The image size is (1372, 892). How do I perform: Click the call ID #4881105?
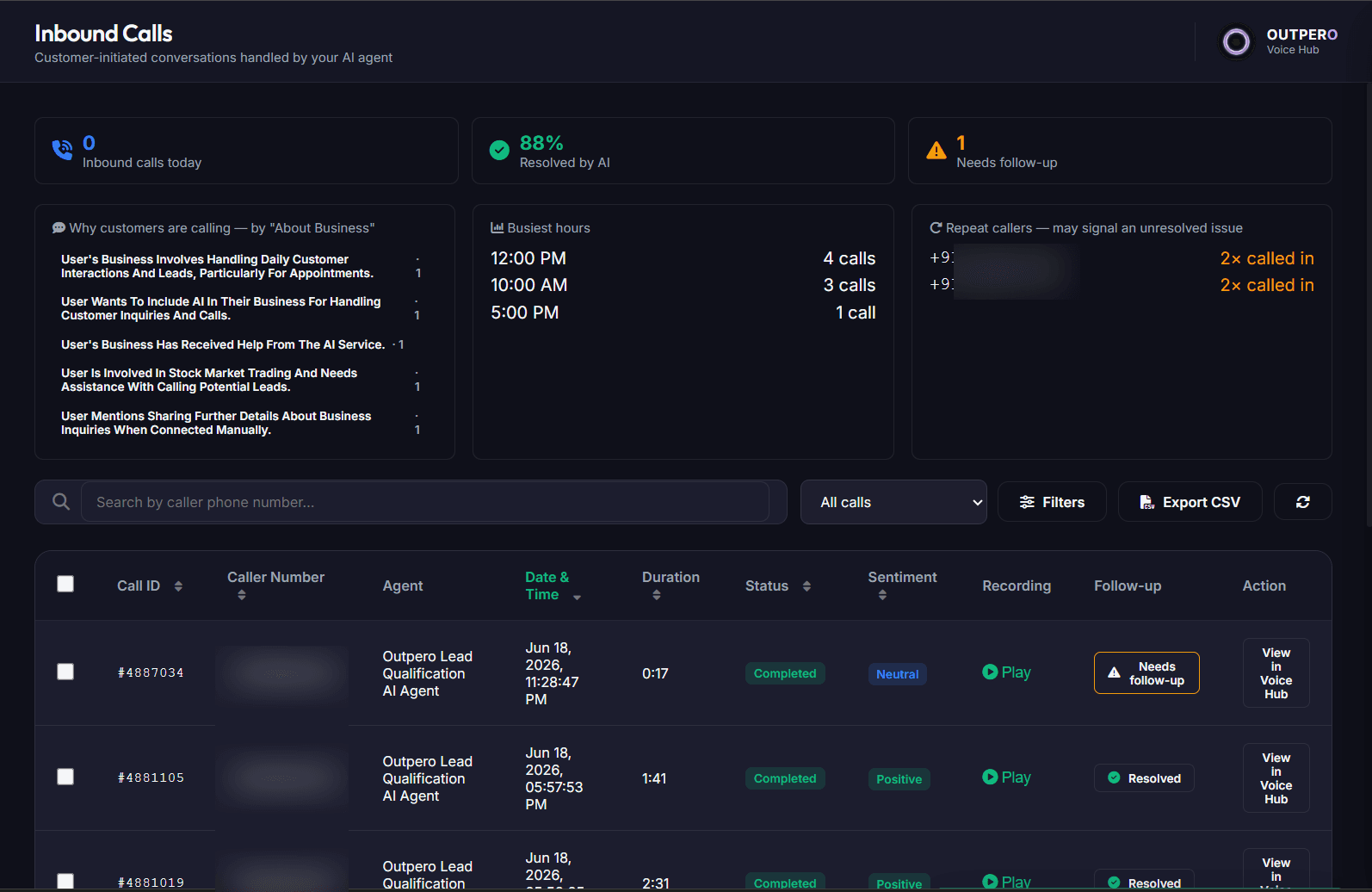coord(151,777)
